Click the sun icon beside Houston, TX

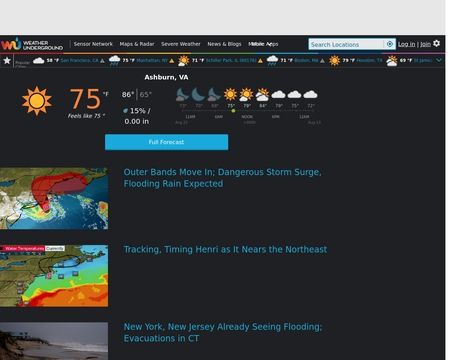click(x=335, y=61)
